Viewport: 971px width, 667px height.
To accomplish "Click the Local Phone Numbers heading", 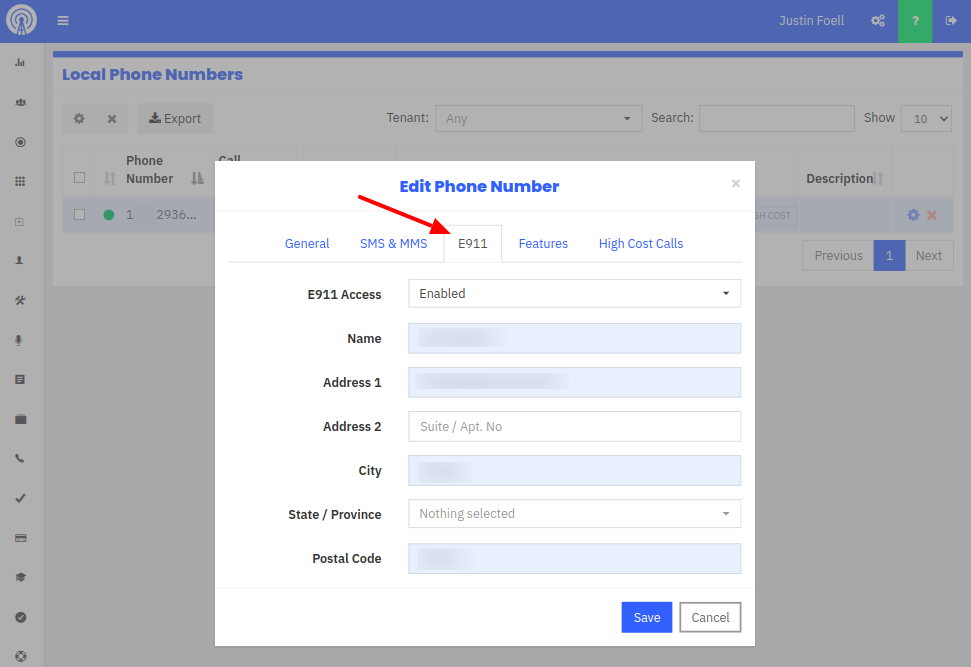I will [152, 74].
